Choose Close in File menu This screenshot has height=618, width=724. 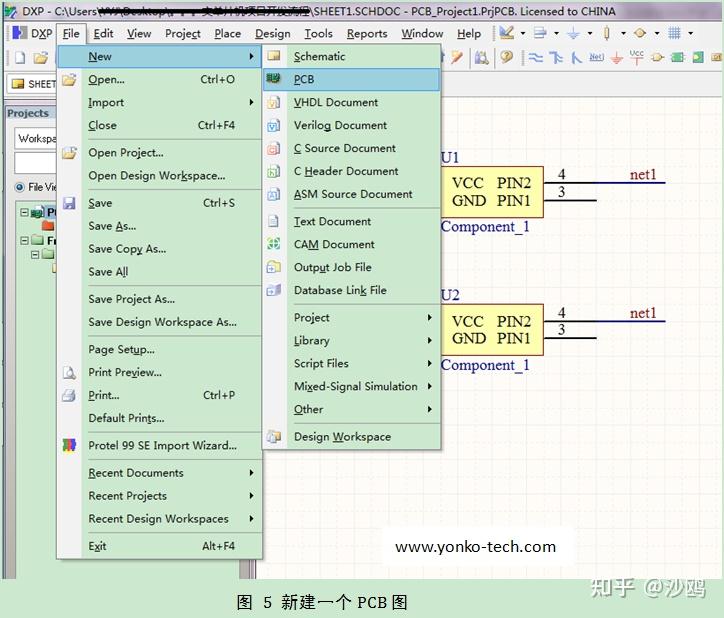(160, 125)
